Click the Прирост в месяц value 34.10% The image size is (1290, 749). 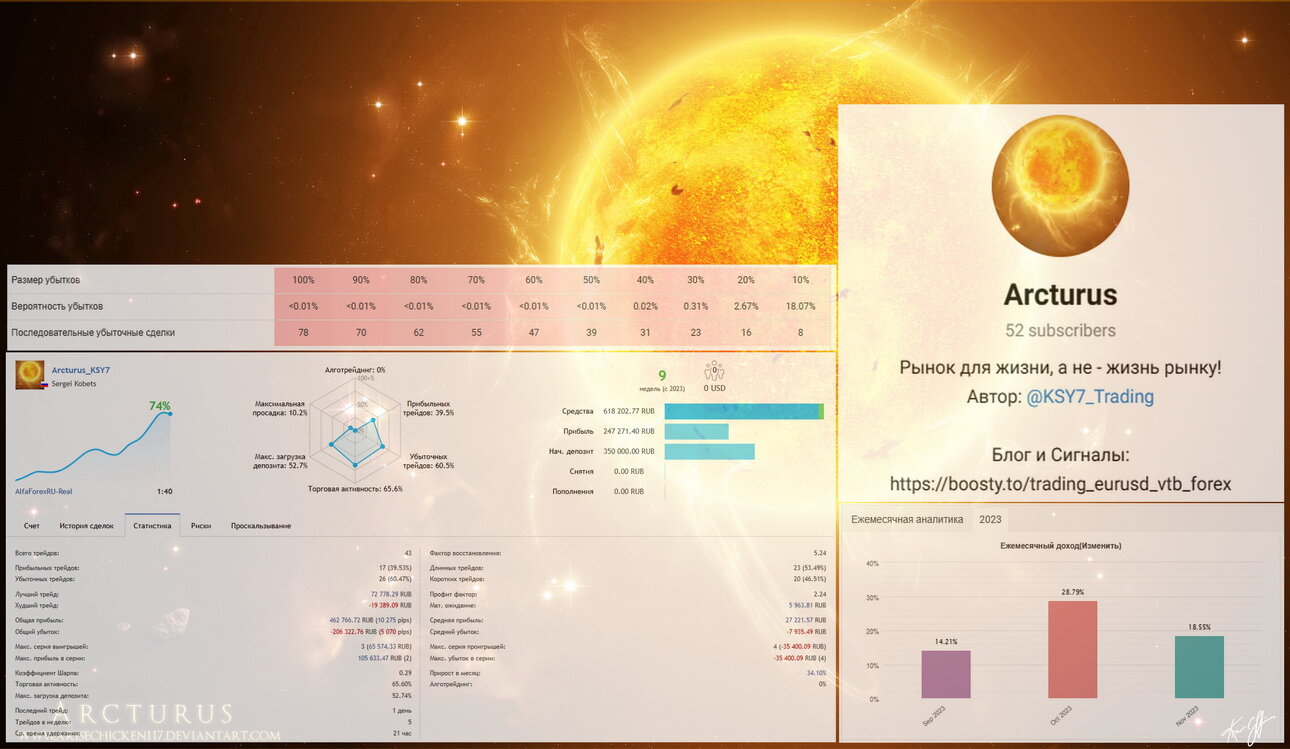816,673
